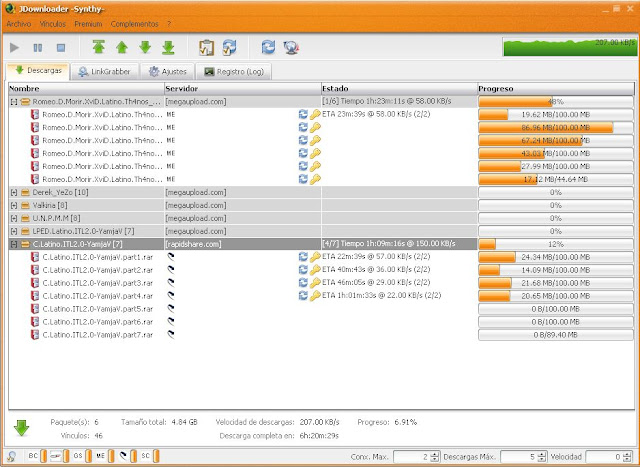This screenshot has height=467, width=640.
Task: Open the Complementos menu
Action: 134,24
